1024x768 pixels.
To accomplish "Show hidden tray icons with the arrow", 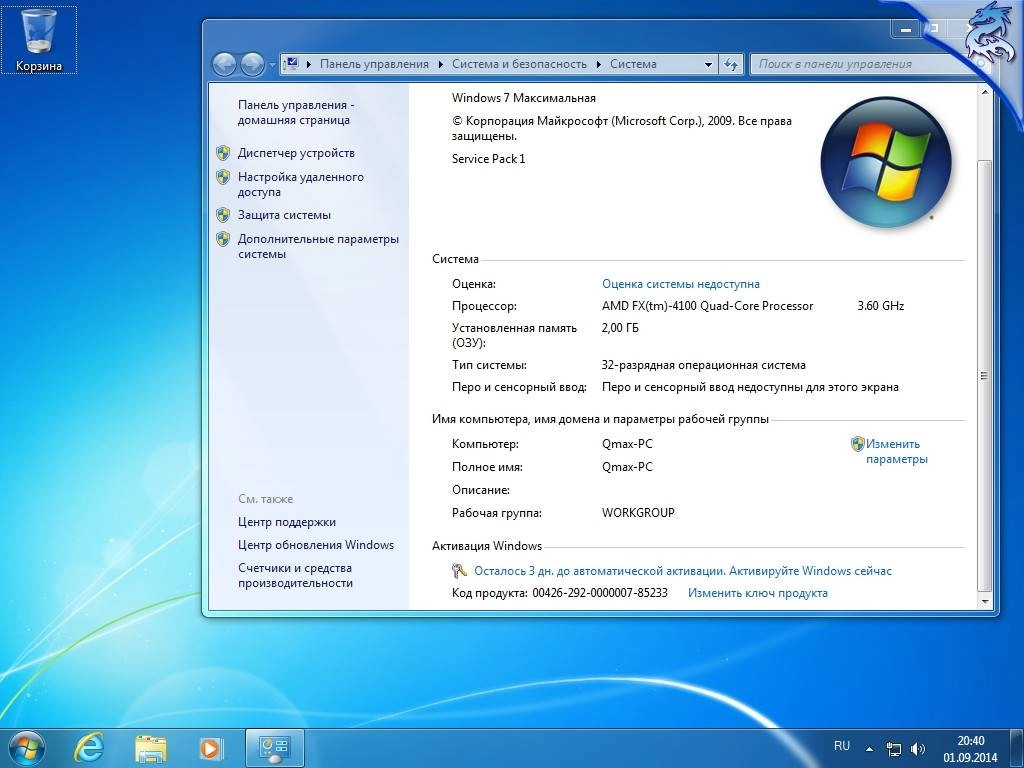I will tap(869, 749).
